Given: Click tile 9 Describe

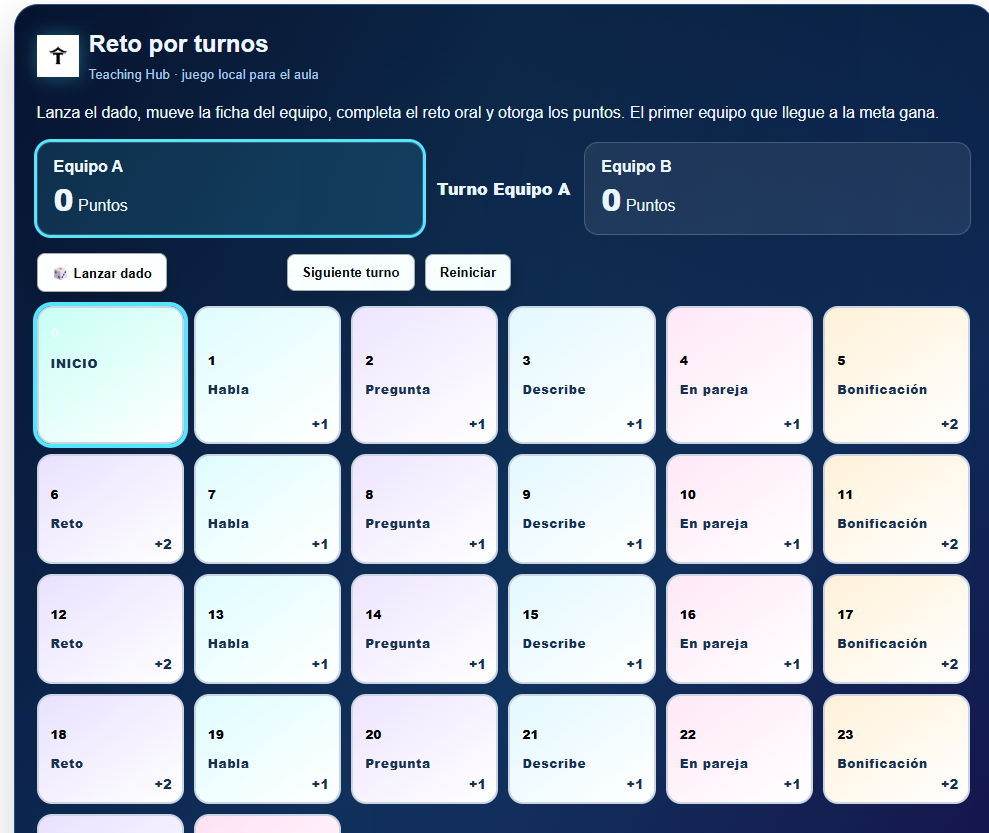Looking at the screenshot, I should (x=582, y=509).
